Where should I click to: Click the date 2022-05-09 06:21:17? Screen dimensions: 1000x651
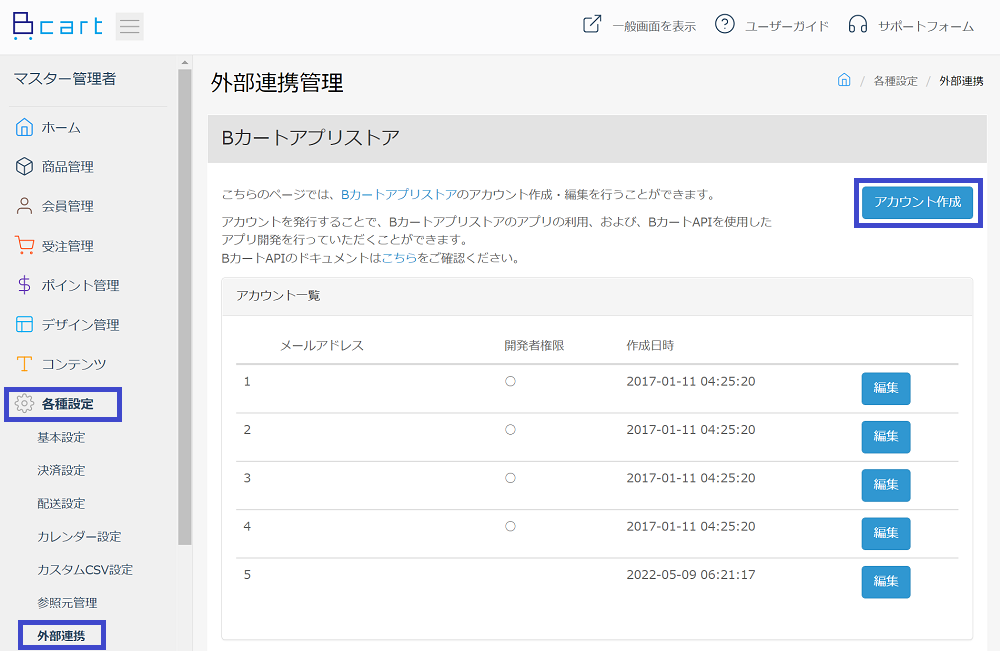(691, 574)
